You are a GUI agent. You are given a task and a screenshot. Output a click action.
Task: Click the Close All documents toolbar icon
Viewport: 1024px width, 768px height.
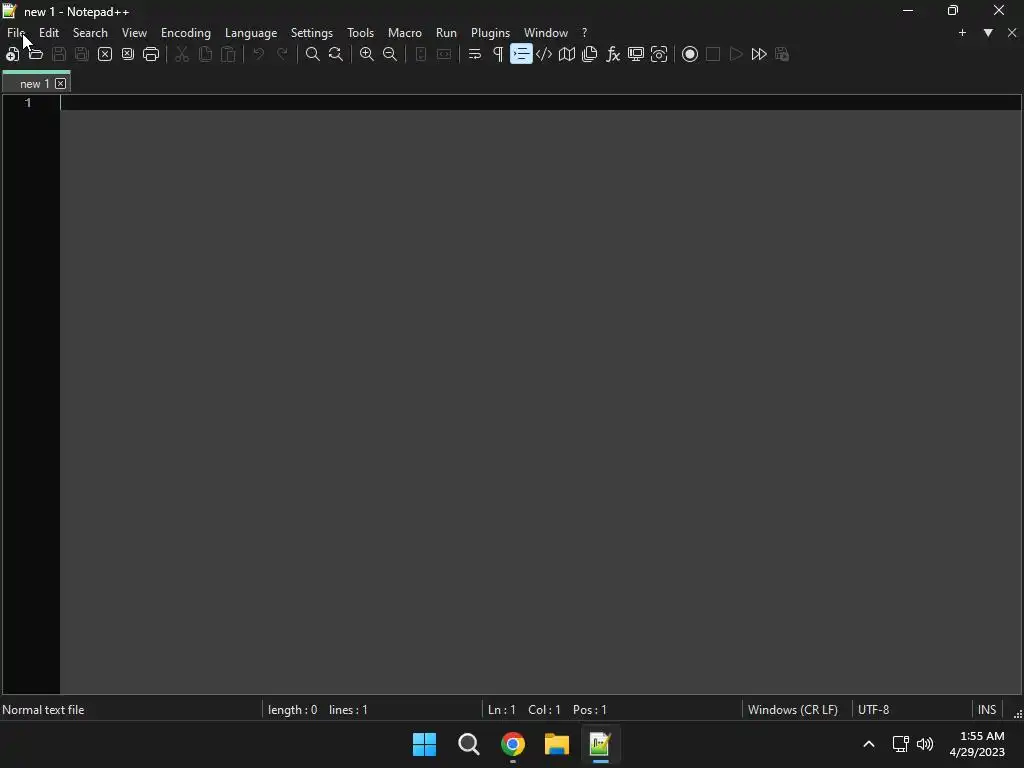coord(128,54)
